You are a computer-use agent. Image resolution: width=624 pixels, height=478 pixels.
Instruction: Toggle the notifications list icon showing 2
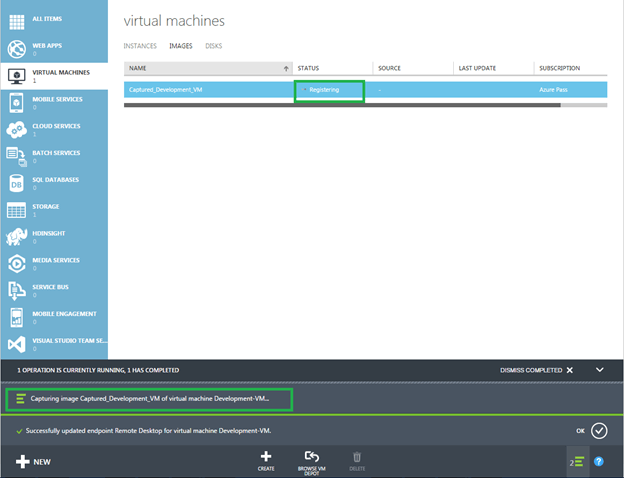tap(576, 462)
